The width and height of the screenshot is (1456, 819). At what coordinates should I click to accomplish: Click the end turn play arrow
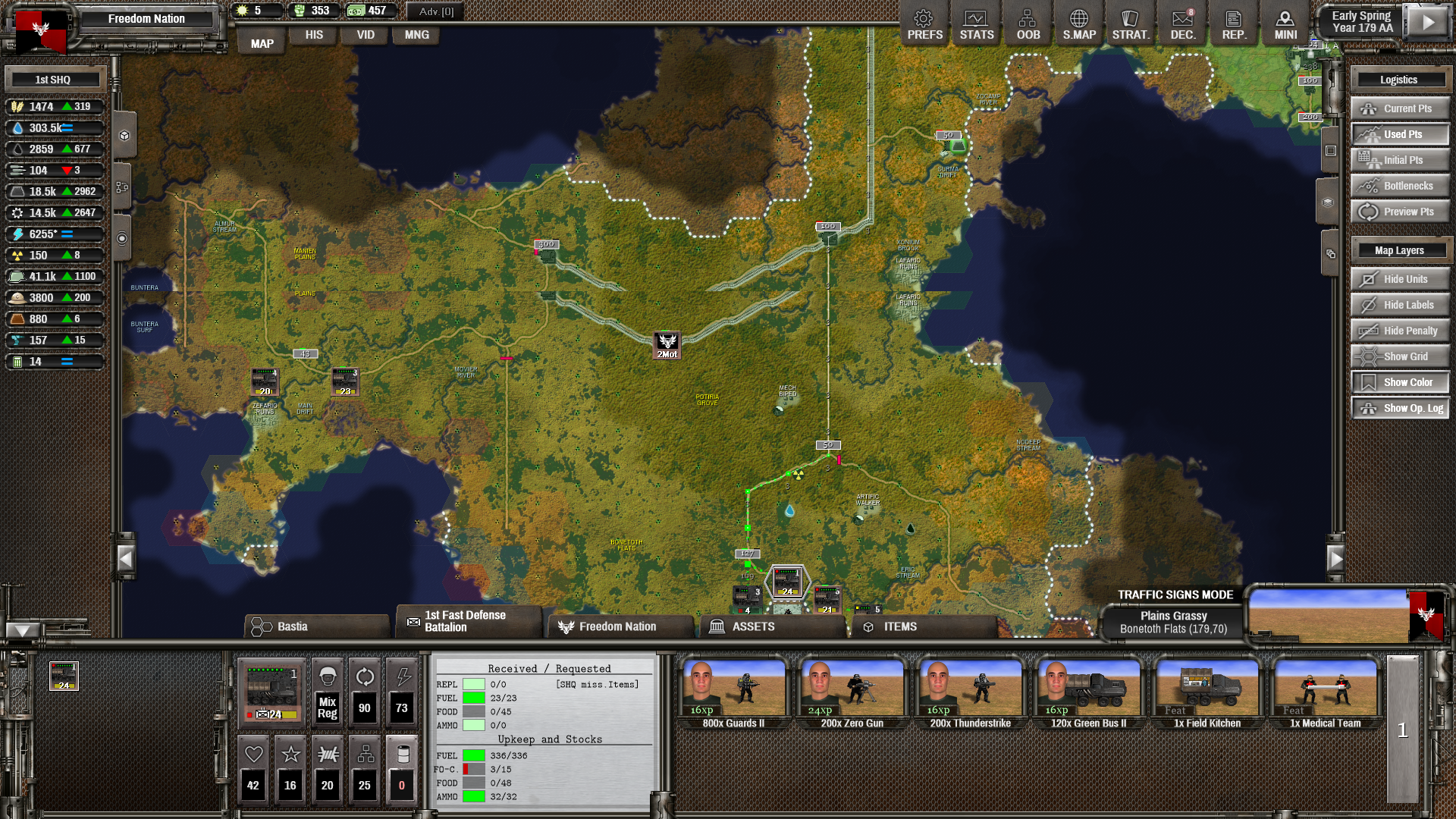(x=1428, y=22)
